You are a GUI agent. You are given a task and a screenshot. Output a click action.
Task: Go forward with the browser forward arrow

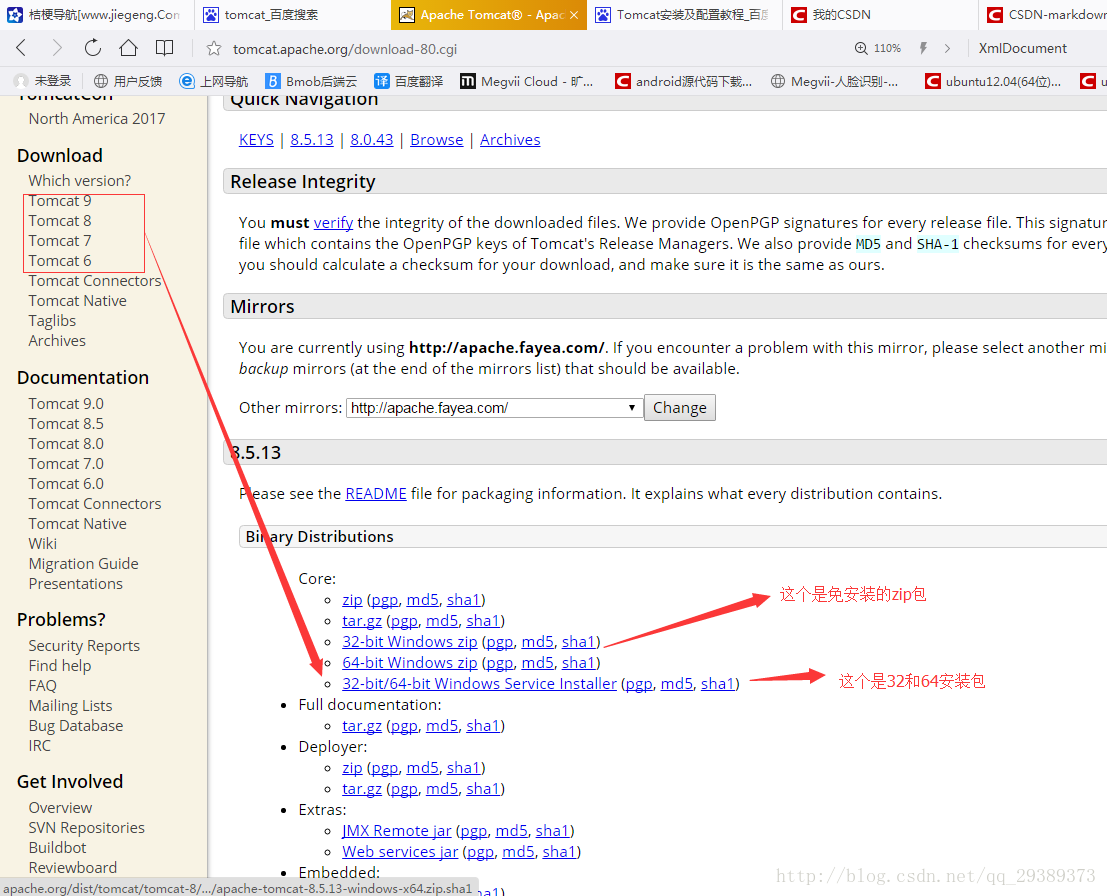57,48
